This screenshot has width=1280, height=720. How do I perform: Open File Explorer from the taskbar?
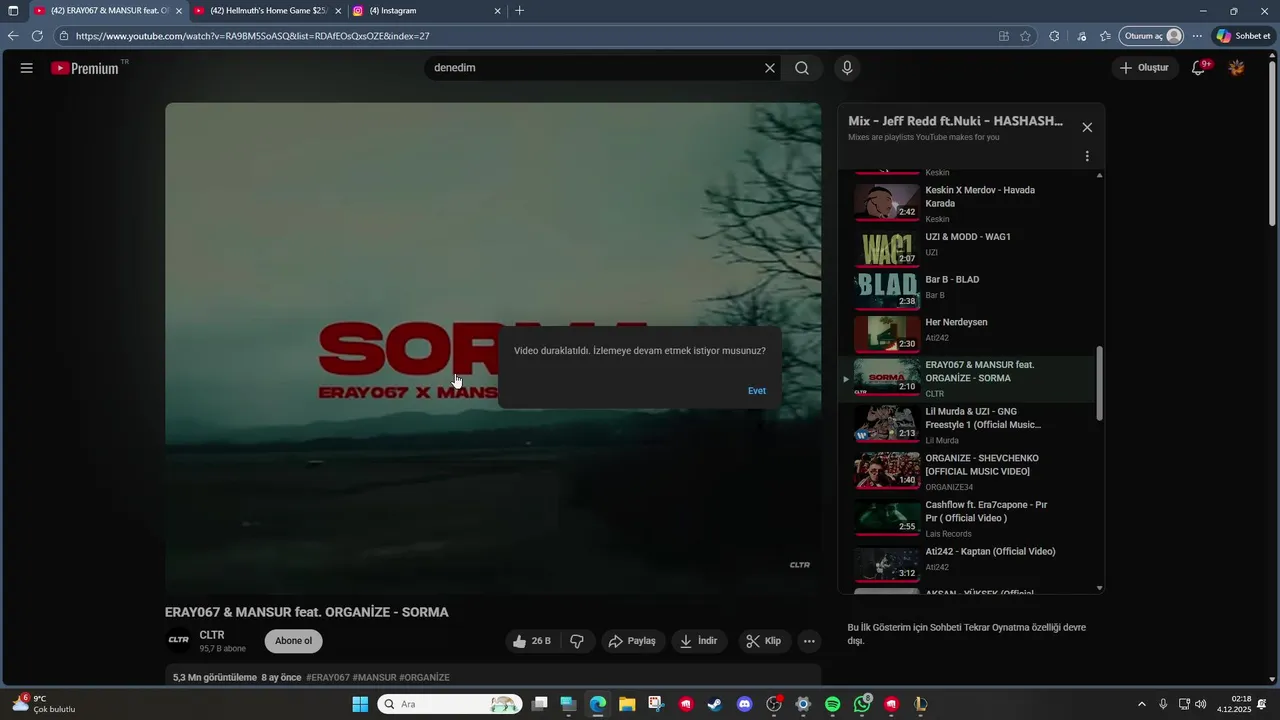pyautogui.click(x=627, y=704)
